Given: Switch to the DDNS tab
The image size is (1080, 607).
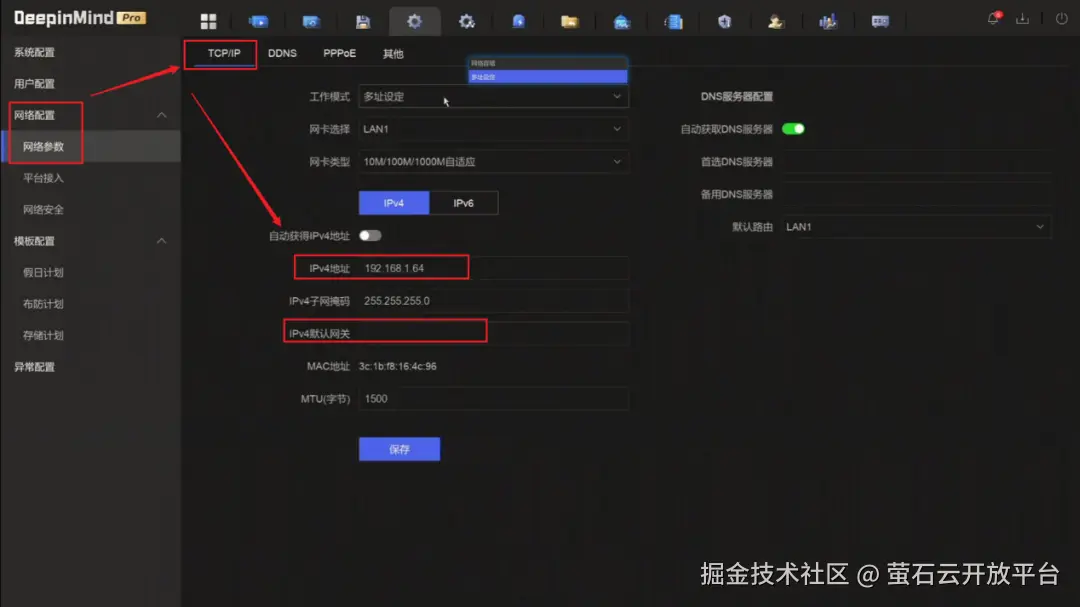Looking at the screenshot, I should 282,54.
